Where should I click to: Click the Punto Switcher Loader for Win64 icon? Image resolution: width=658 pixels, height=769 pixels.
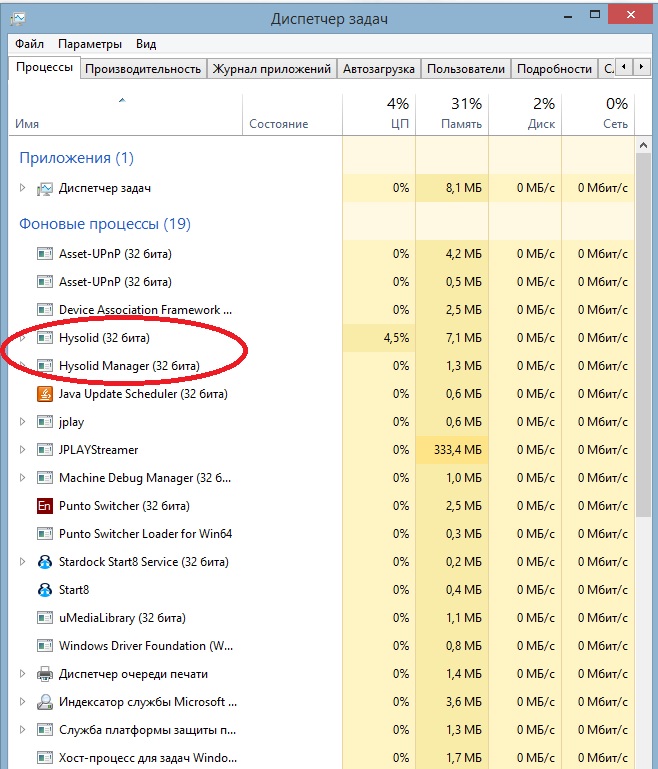[x=45, y=534]
